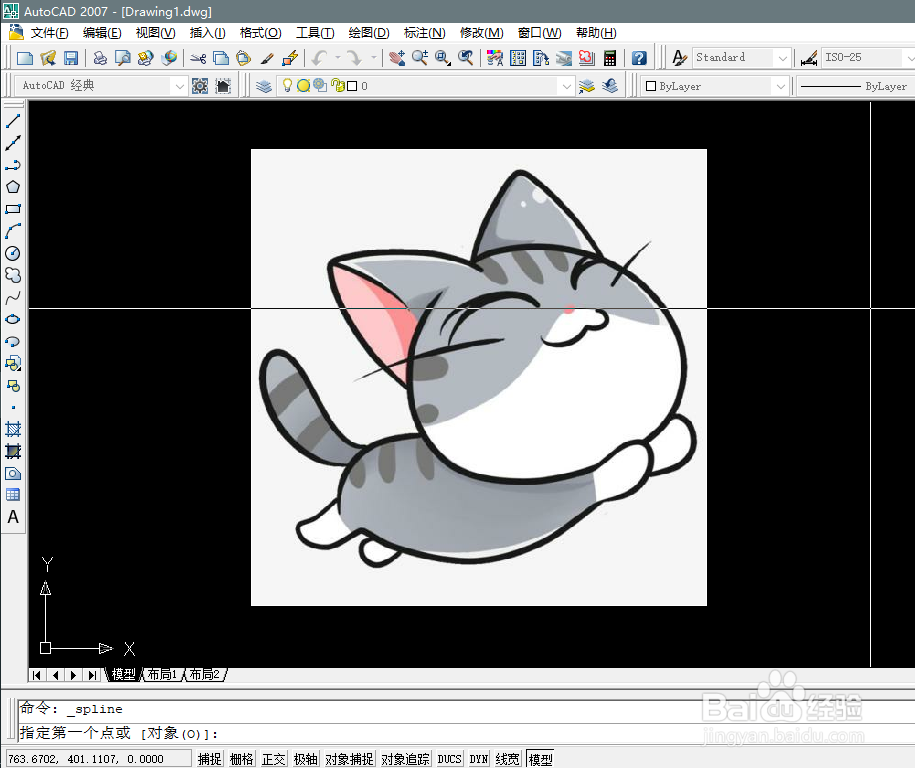This screenshot has width=915, height=768.
Task: Select the Ellipse tool
Action: (13, 319)
